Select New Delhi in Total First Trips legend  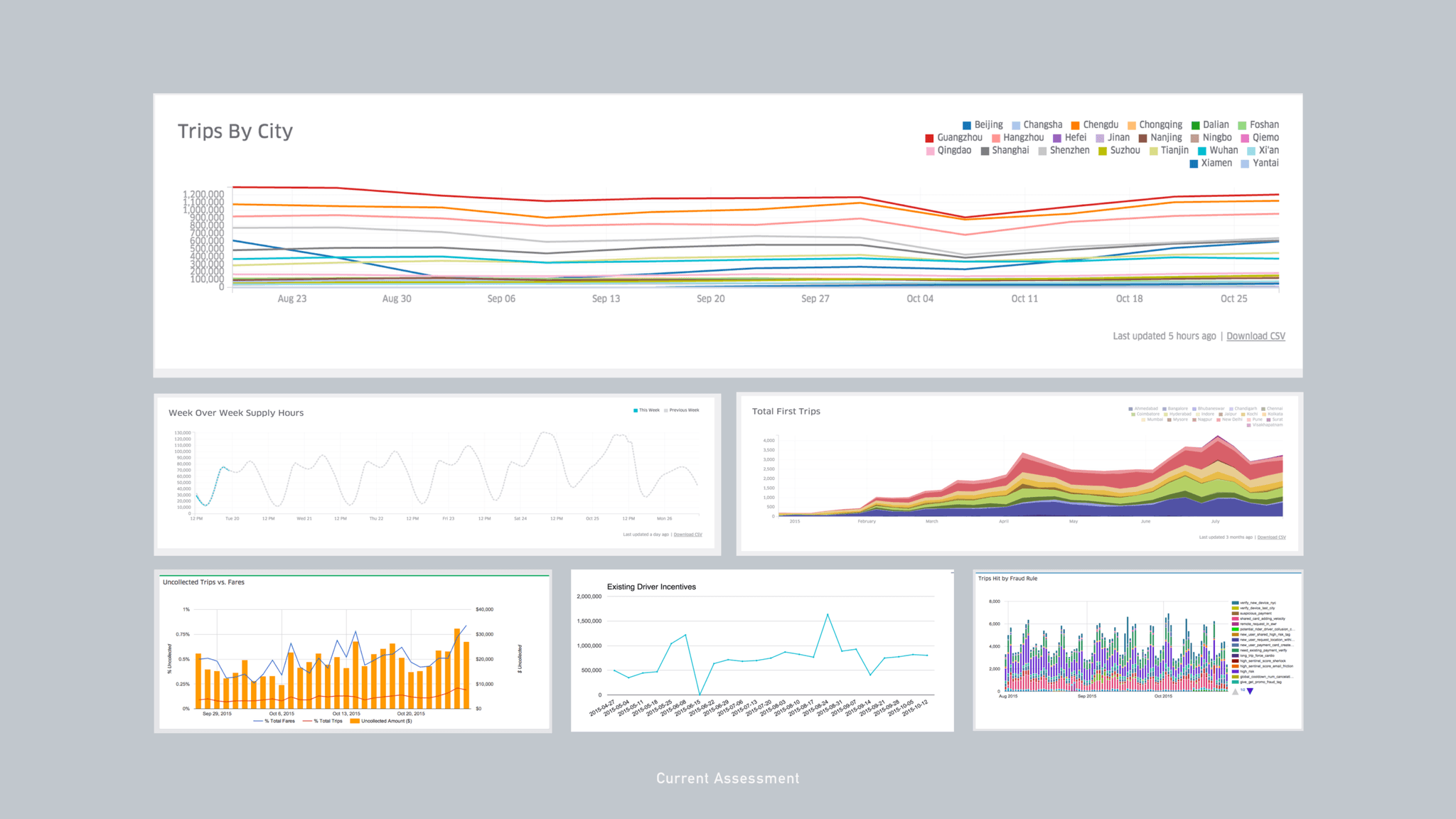(x=1229, y=419)
